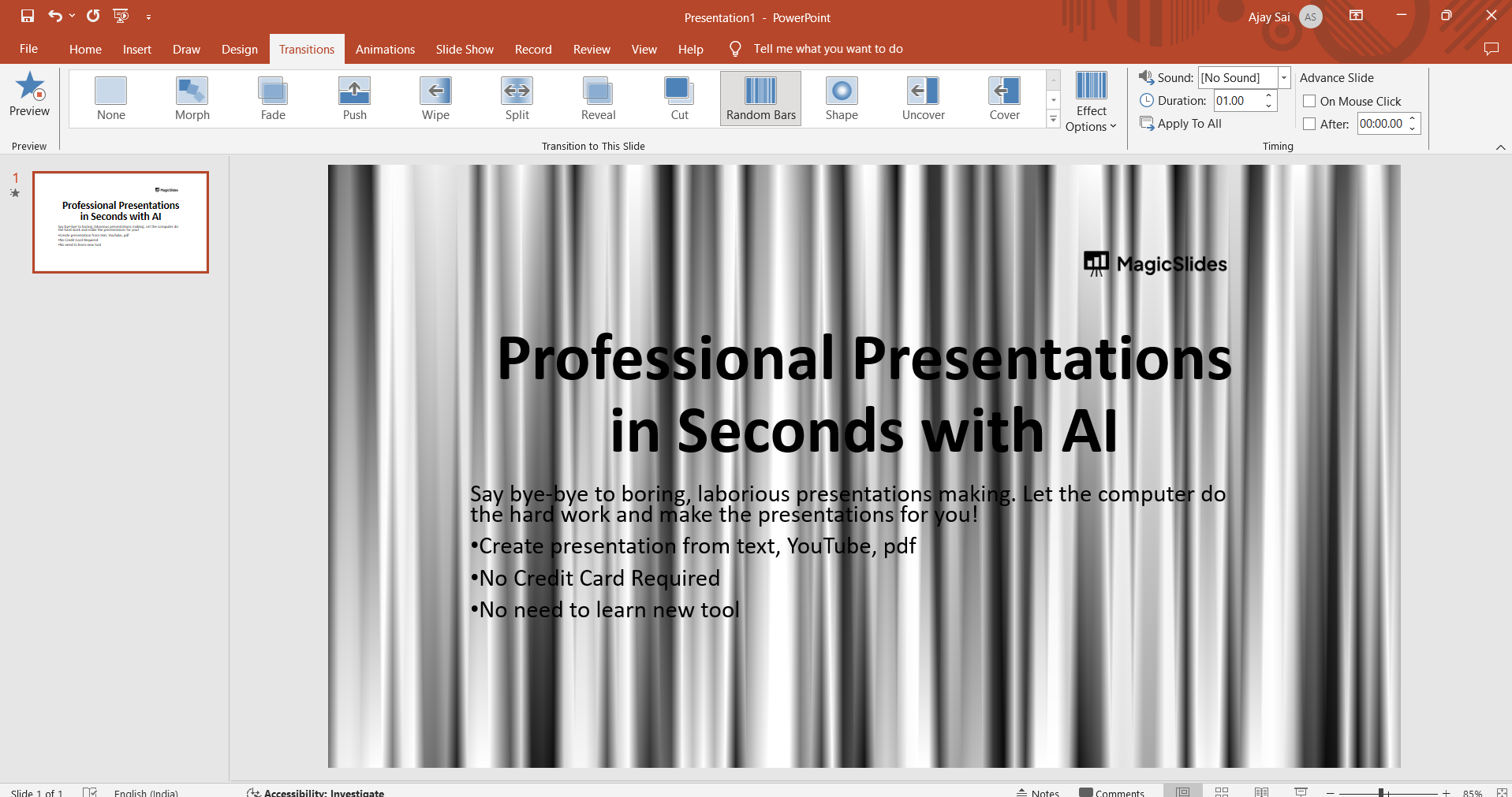Screen dimensions: 1512x797
Task: Expand the transitions gallery More arrow
Action: (1053, 119)
